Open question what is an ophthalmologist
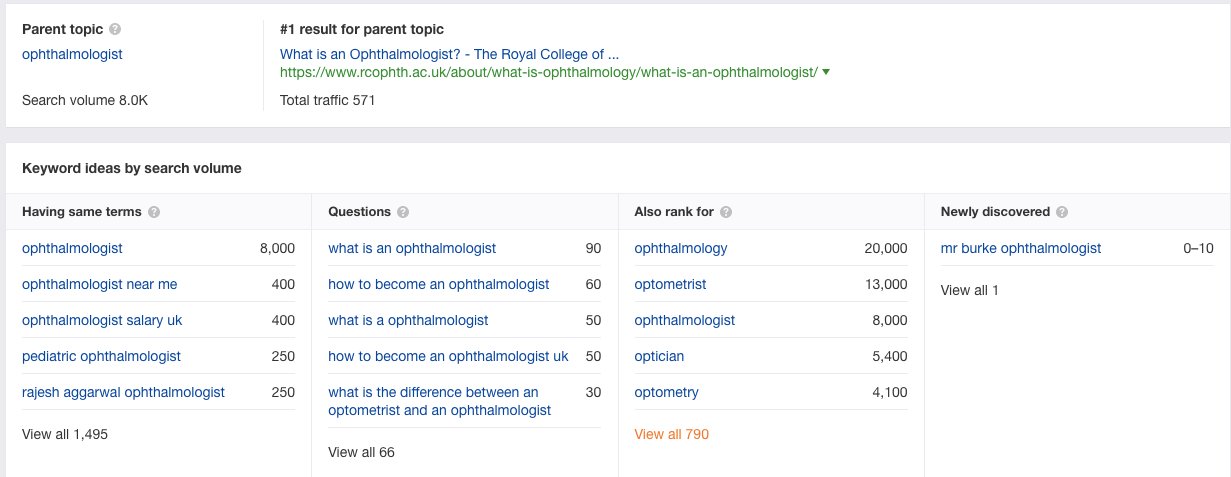The height and width of the screenshot is (477, 1231). click(x=412, y=248)
